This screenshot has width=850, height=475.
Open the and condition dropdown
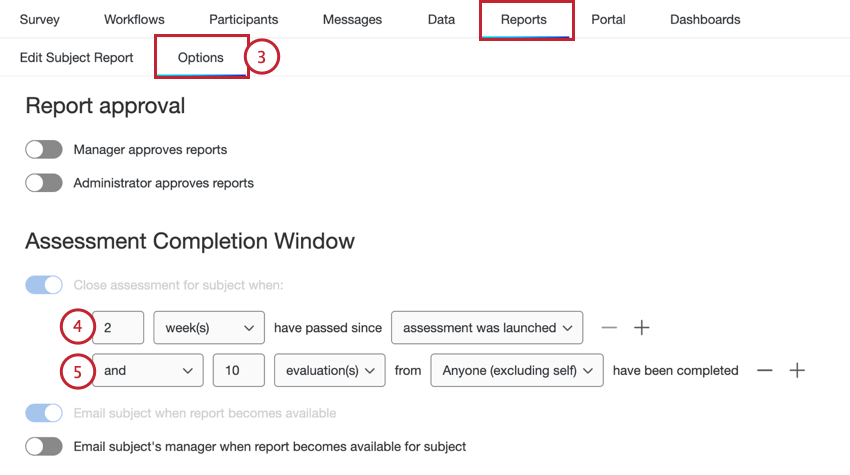tap(148, 370)
